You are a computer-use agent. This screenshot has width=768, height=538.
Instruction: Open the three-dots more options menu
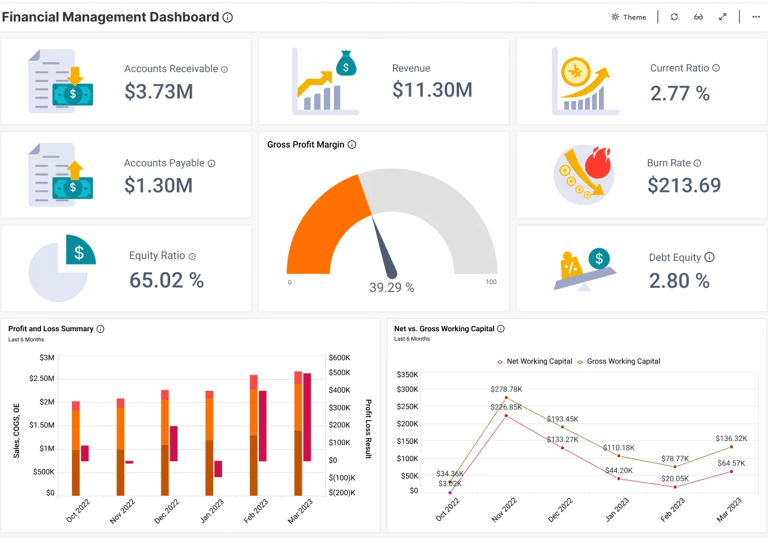tap(756, 17)
